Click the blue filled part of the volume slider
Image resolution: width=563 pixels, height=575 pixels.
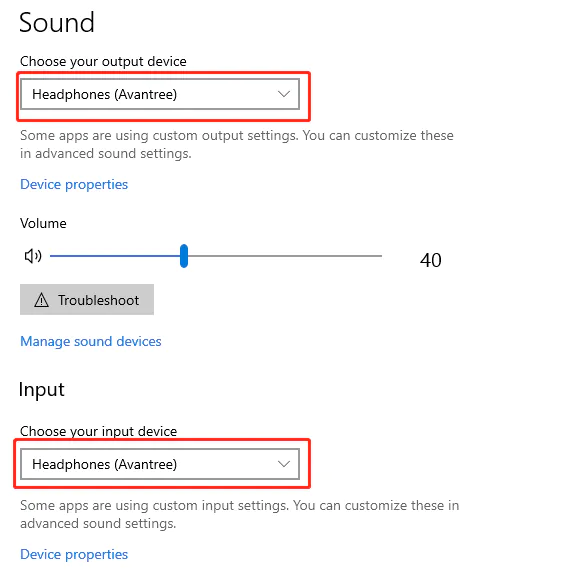115,256
